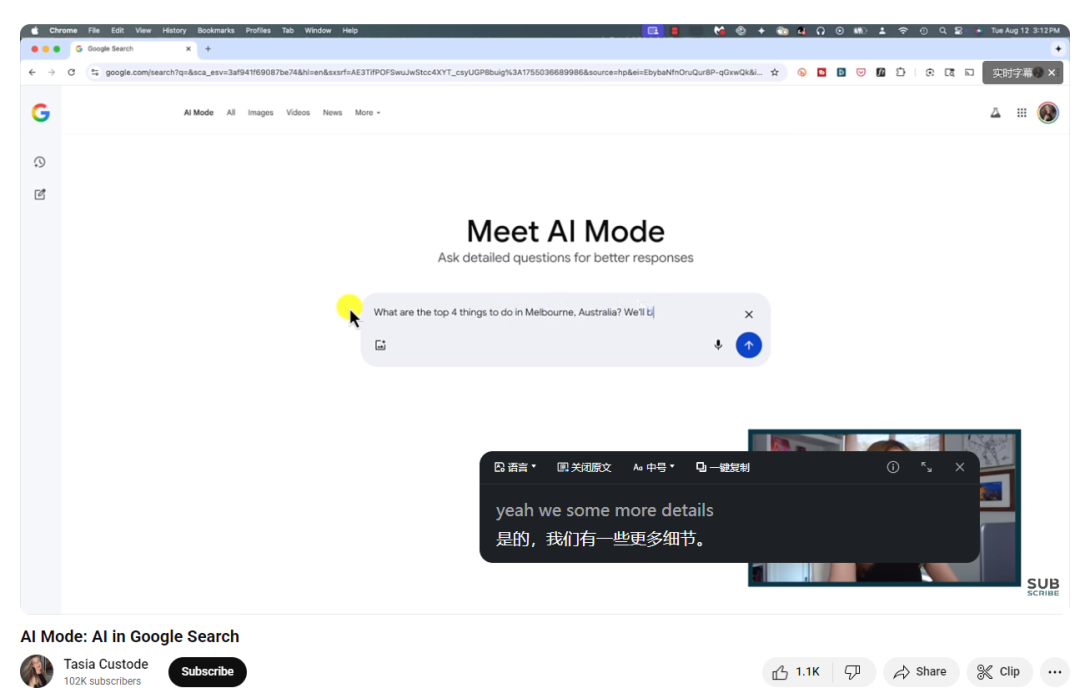The height and width of the screenshot is (698, 1080).
Task: Click the presenter webcam thumbnail
Action: pos(884,508)
